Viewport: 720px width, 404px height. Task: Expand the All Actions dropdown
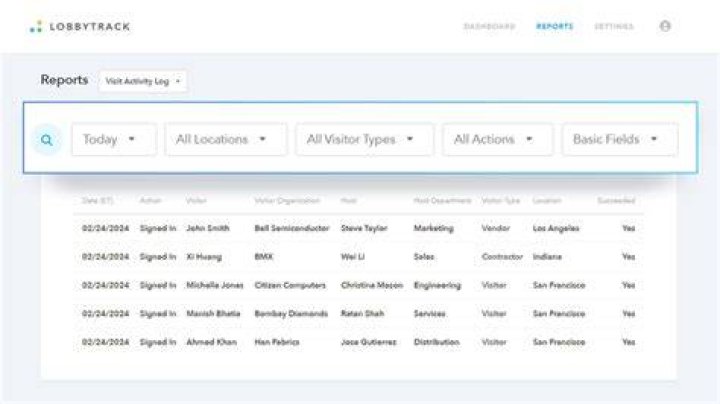click(498, 139)
